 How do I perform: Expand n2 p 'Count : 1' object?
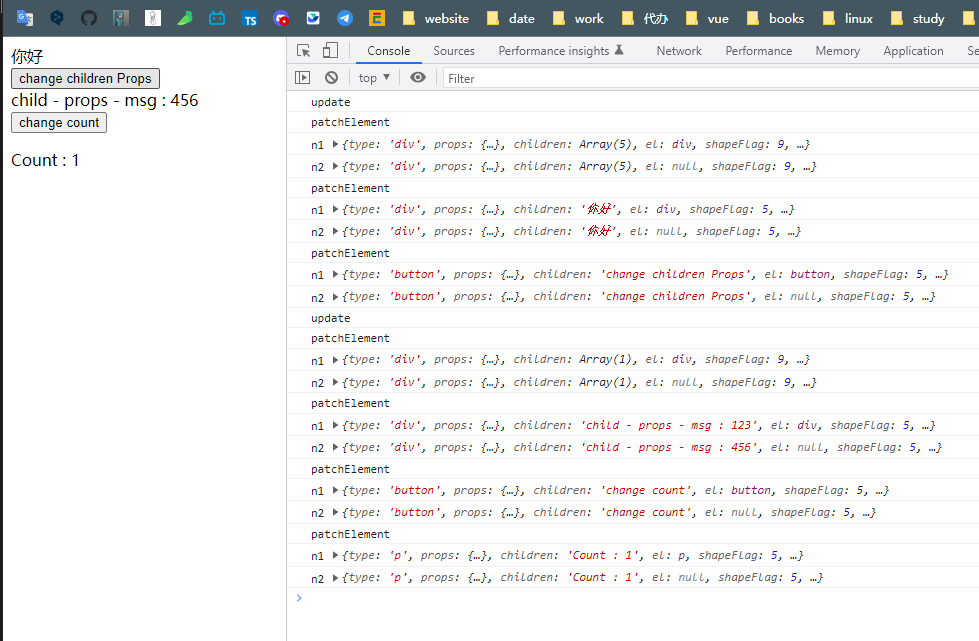click(335, 578)
